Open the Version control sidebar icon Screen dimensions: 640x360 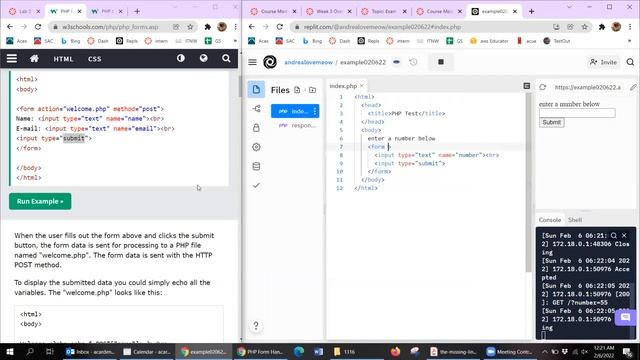pos(256,109)
